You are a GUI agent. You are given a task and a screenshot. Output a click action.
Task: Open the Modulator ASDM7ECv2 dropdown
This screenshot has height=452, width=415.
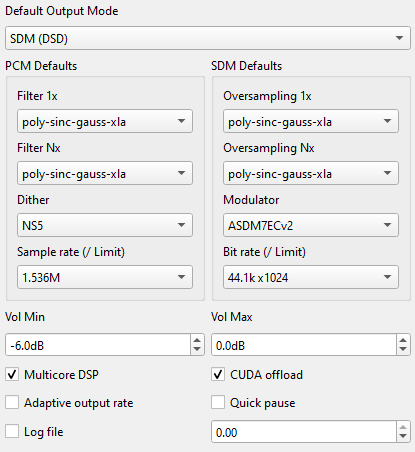[311, 225]
